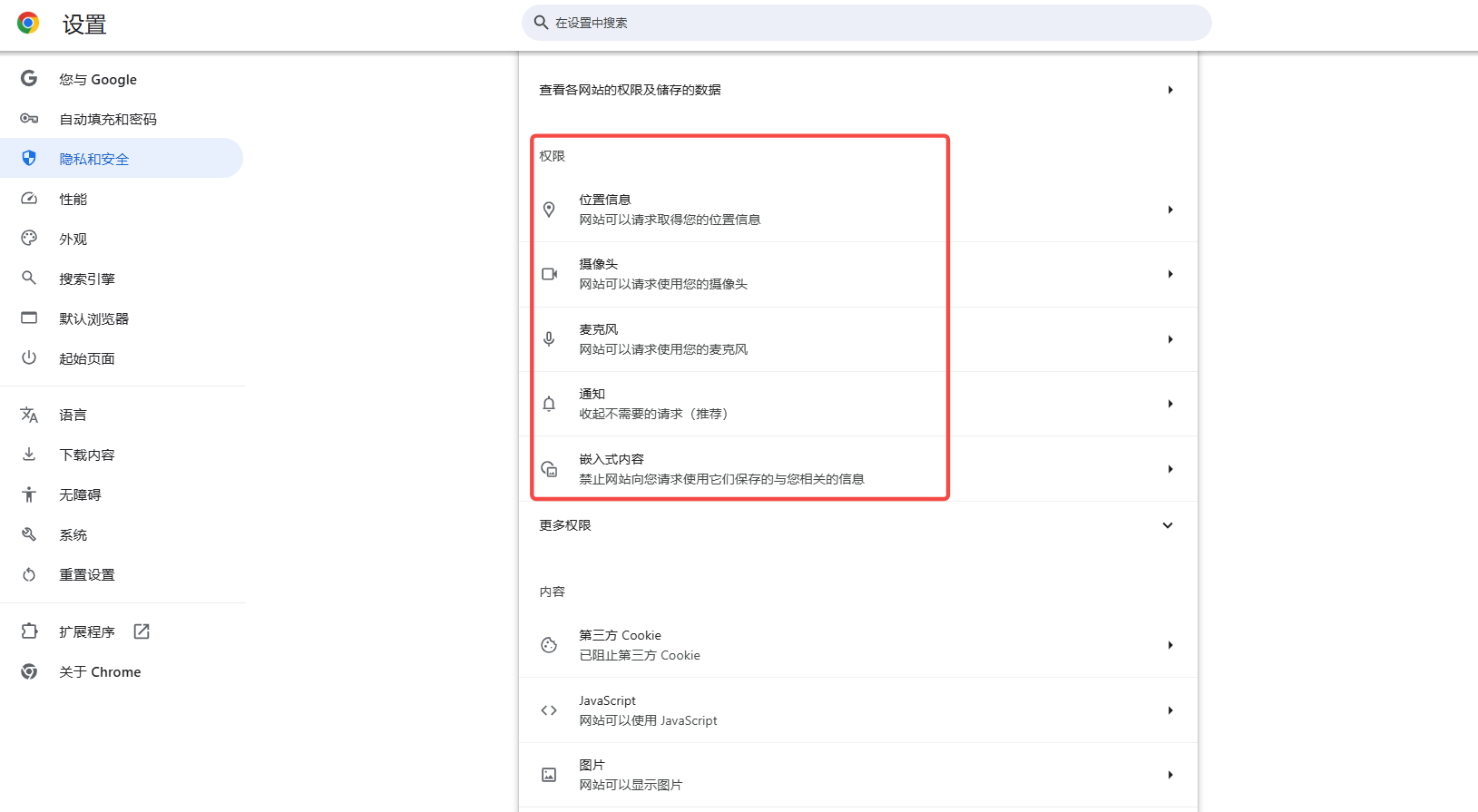Viewport: 1478px width, 812px height.
Task: Click the translate icon for 语言
Action: click(x=29, y=415)
